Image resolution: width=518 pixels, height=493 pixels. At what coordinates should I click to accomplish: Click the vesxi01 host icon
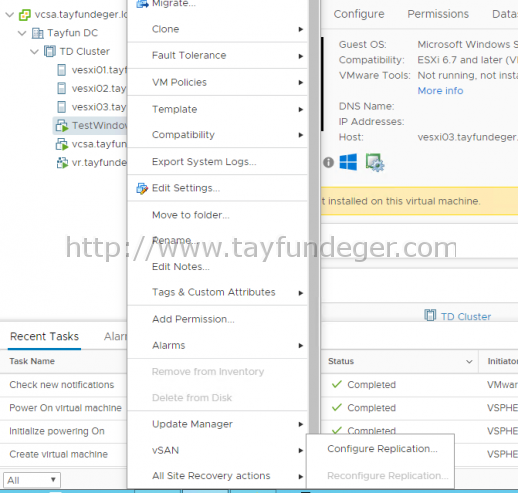pyautogui.click(x=62, y=70)
